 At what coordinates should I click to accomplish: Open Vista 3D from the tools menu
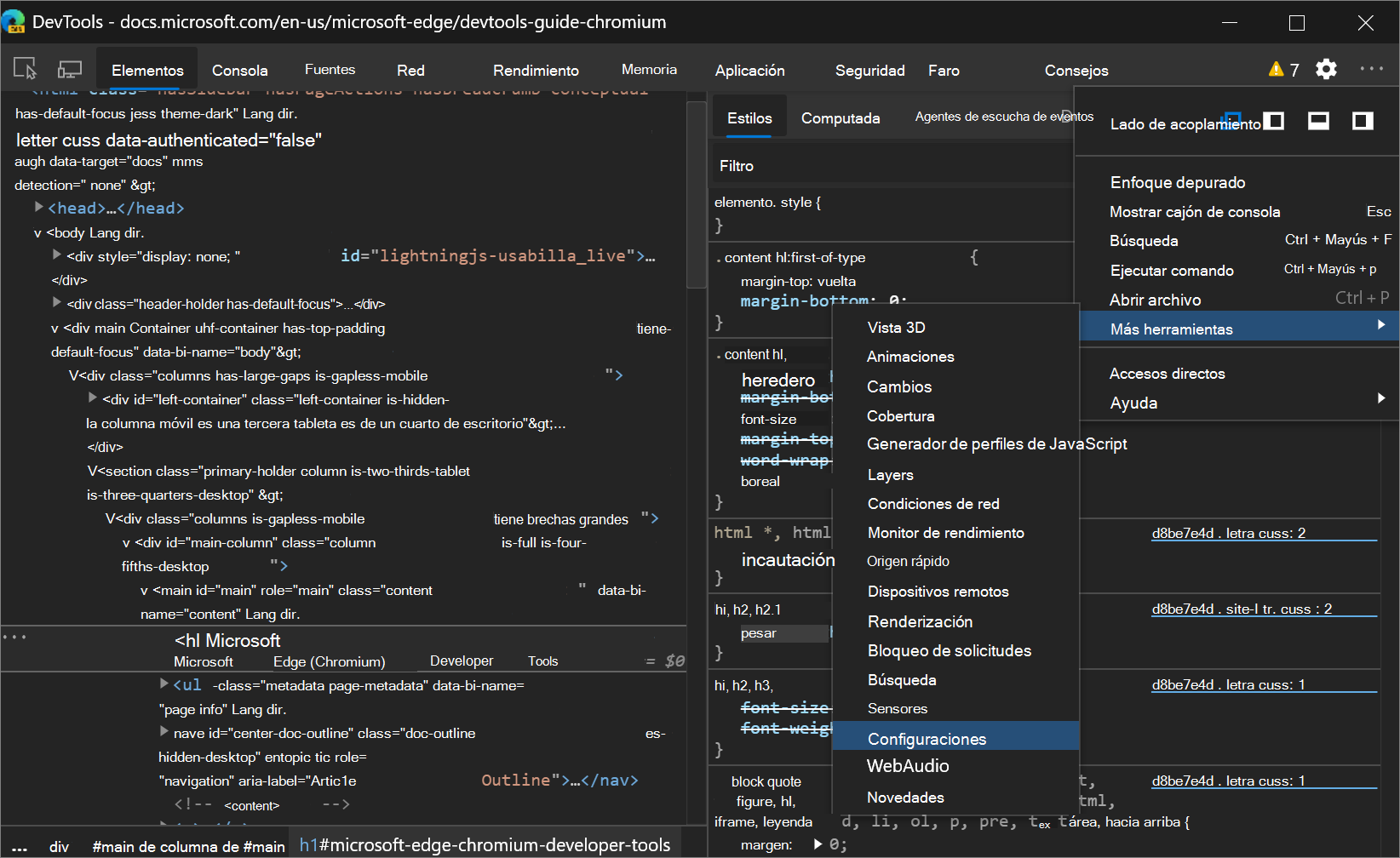pos(897,327)
